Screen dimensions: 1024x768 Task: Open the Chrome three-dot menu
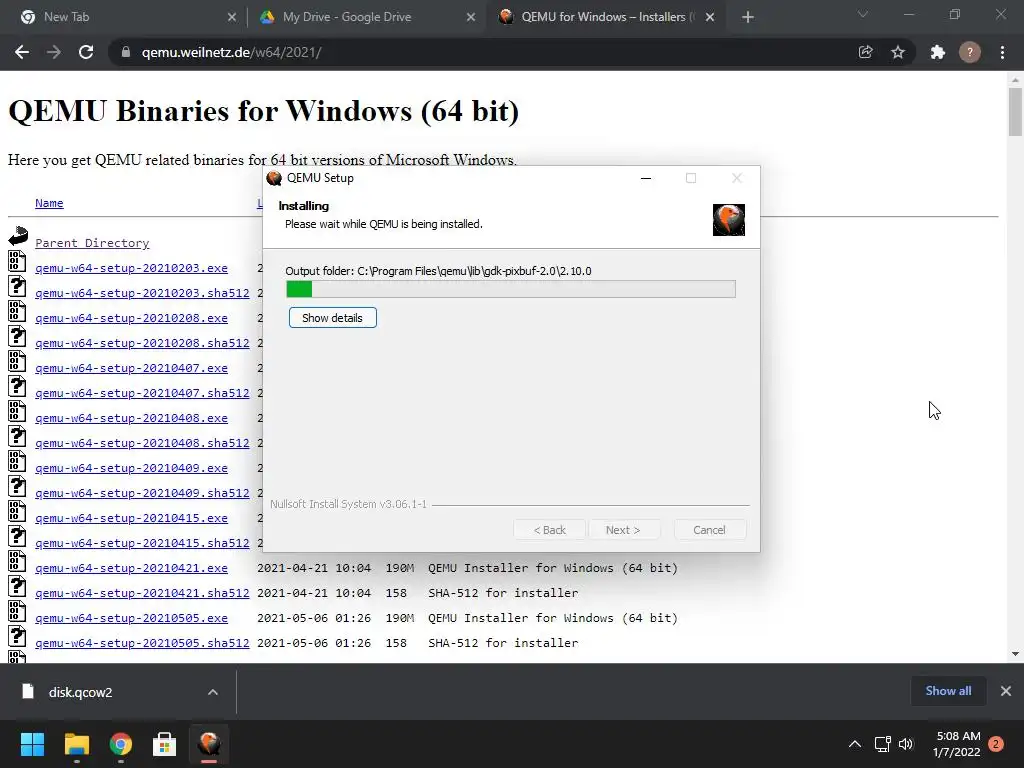(x=1002, y=52)
